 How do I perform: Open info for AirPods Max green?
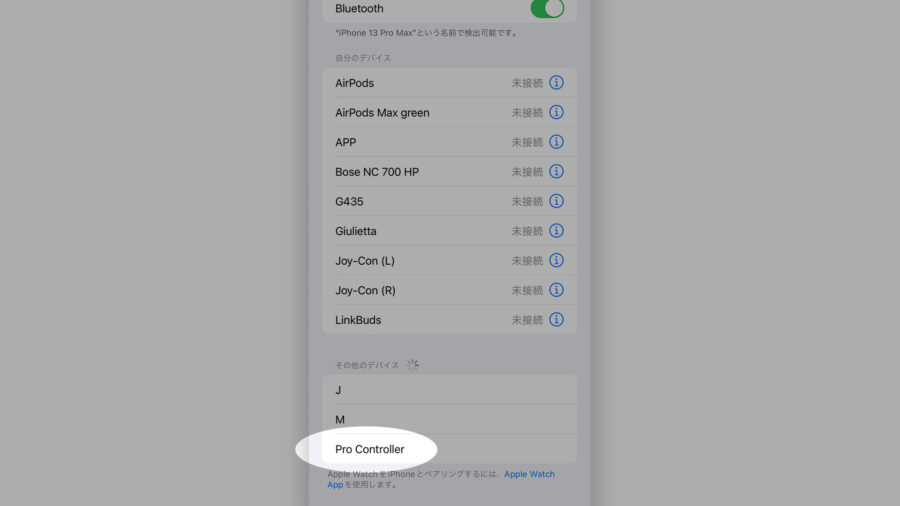point(556,112)
